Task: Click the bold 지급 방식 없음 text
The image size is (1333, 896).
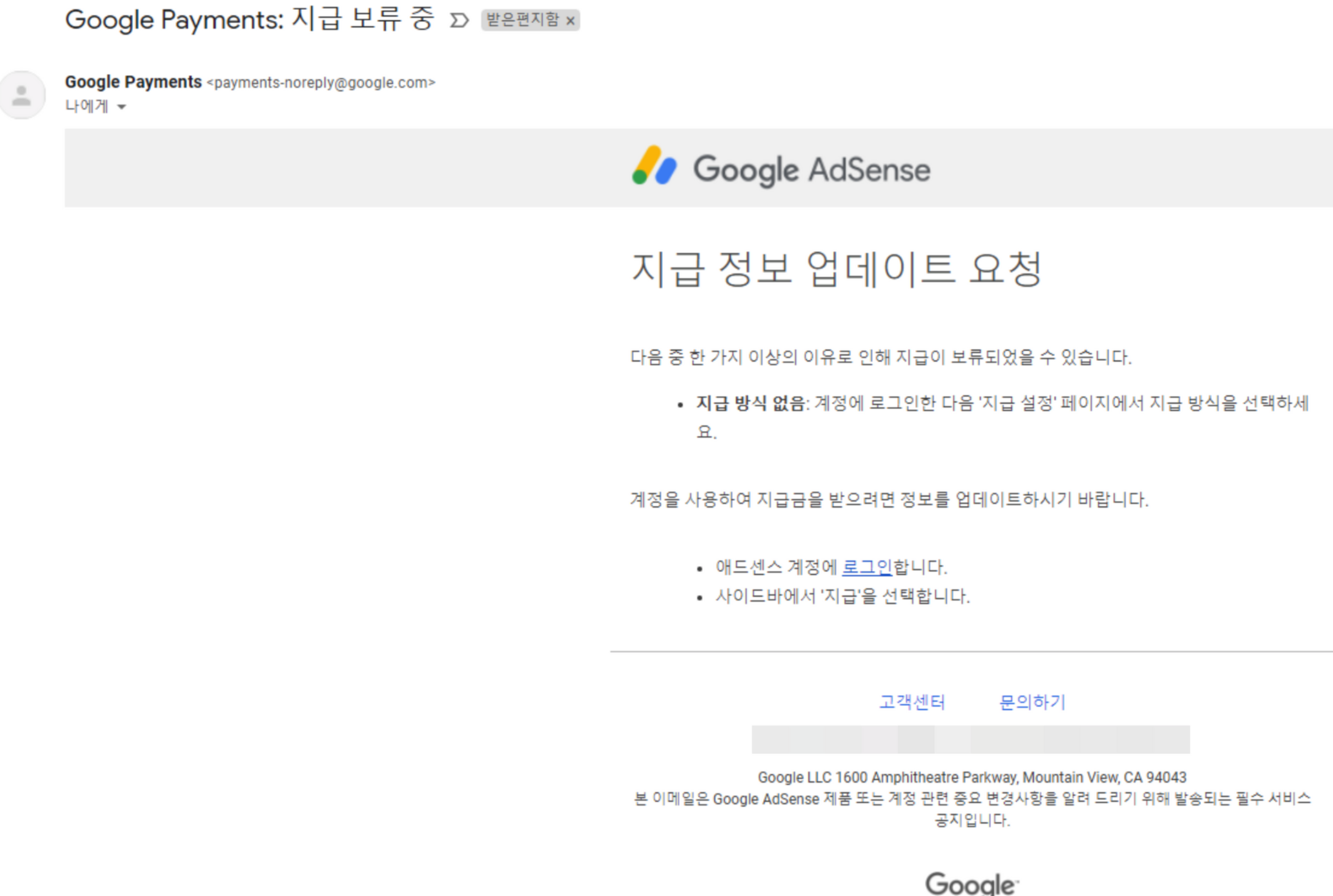Action: [x=750, y=403]
